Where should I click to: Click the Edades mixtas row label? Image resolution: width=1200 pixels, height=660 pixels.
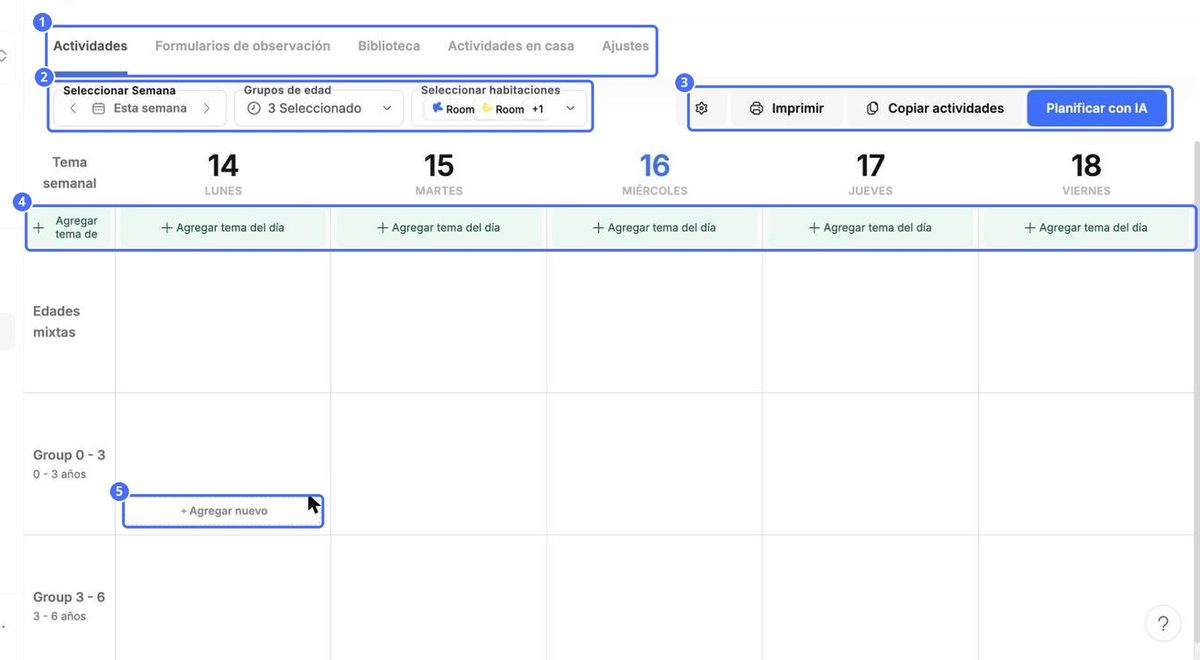click(57, 322)
